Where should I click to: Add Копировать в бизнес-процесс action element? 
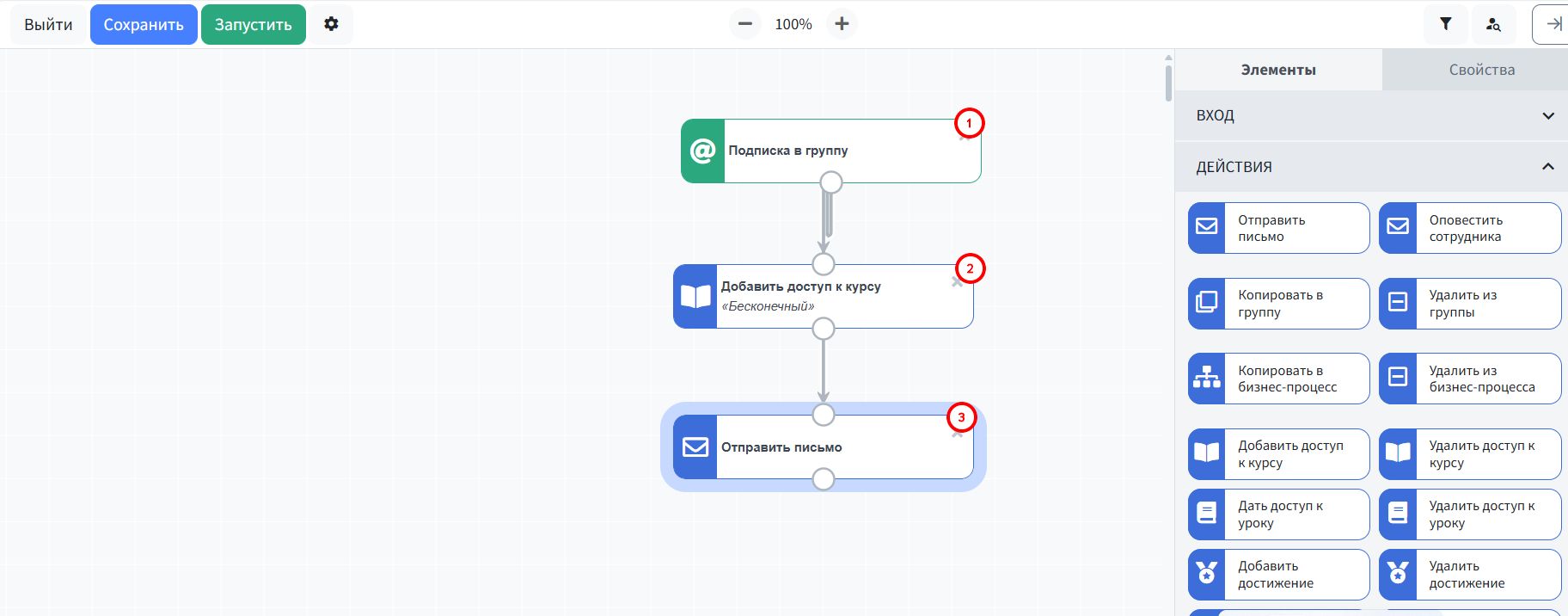(x=1278, y=379)
